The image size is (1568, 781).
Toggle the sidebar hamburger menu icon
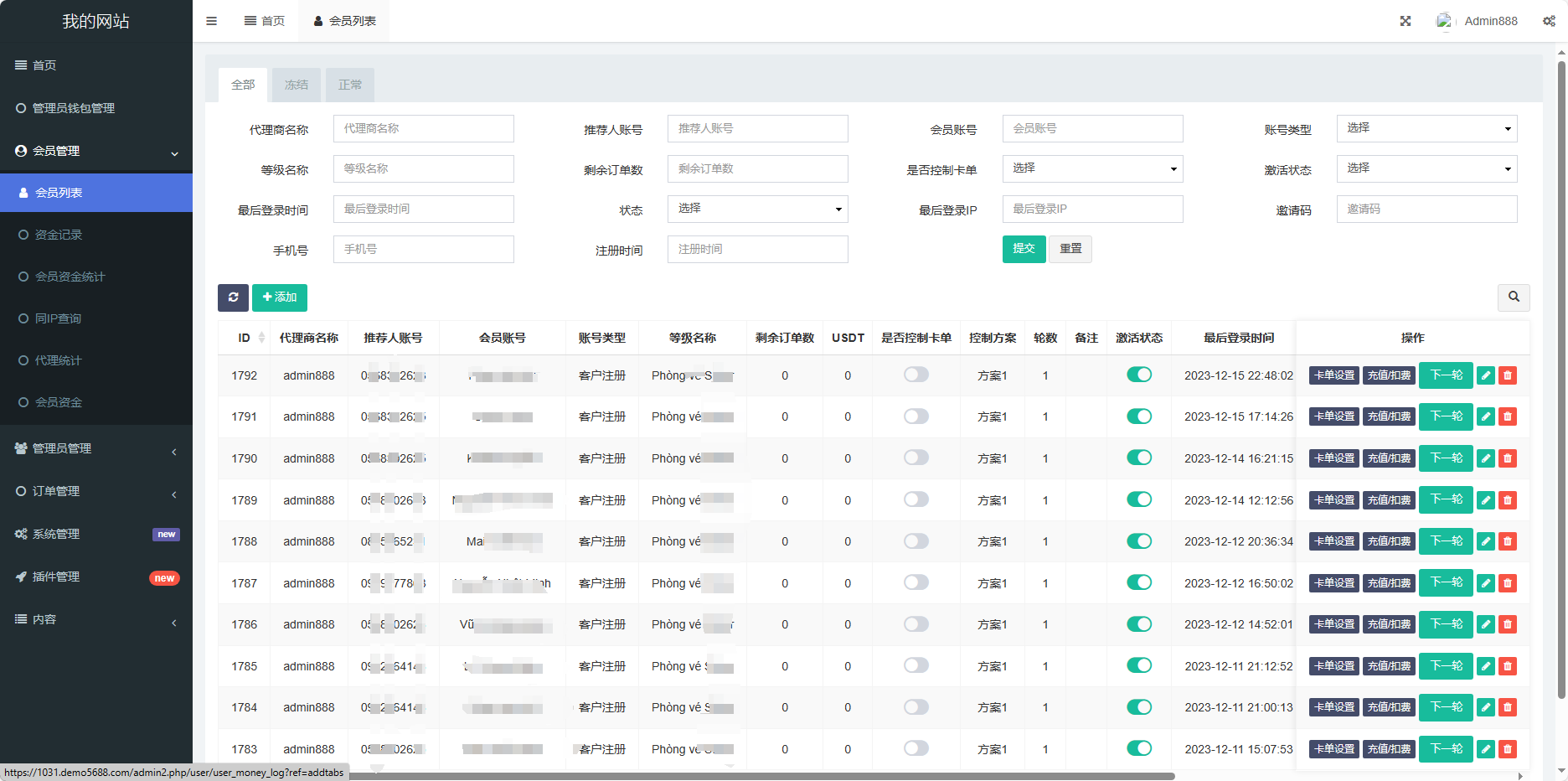tap(211, 21)
